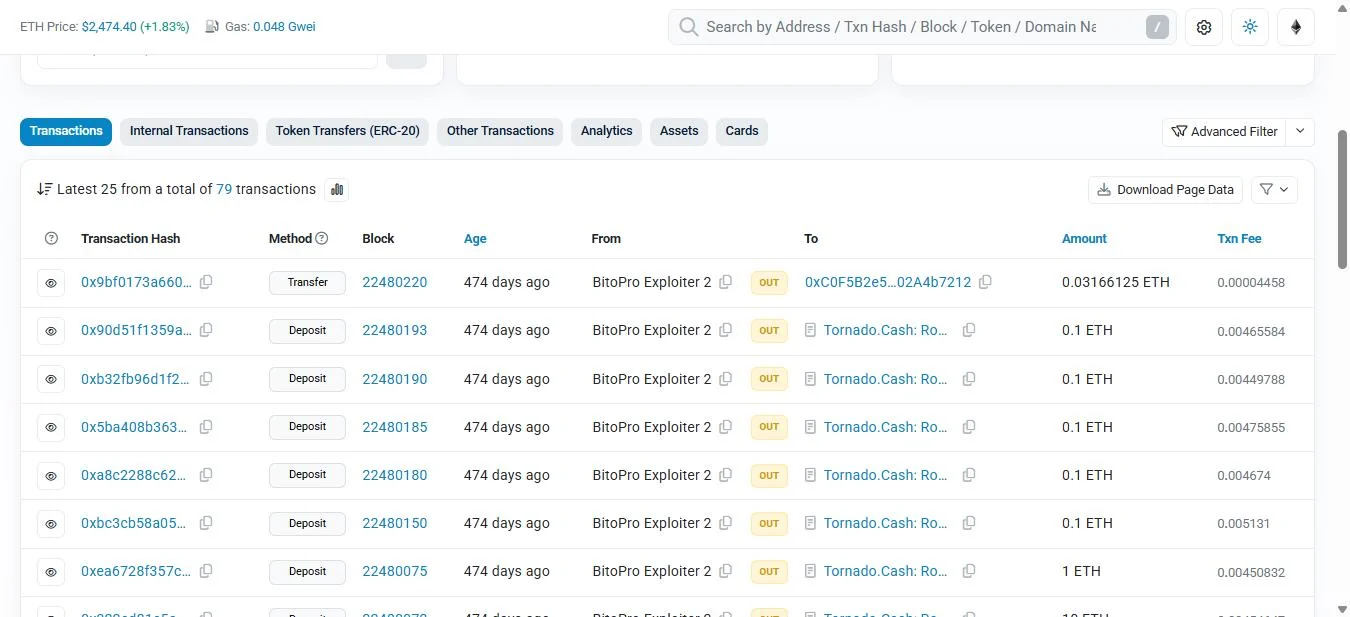Open the Cards tab
The image size is (1350, 617).
(x=742, y=131)
